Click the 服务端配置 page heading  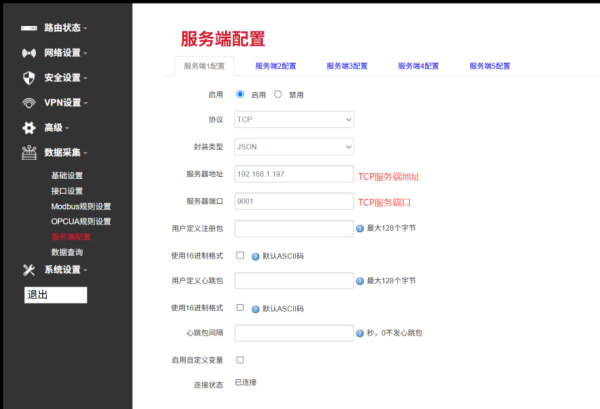tap(223, 39)
